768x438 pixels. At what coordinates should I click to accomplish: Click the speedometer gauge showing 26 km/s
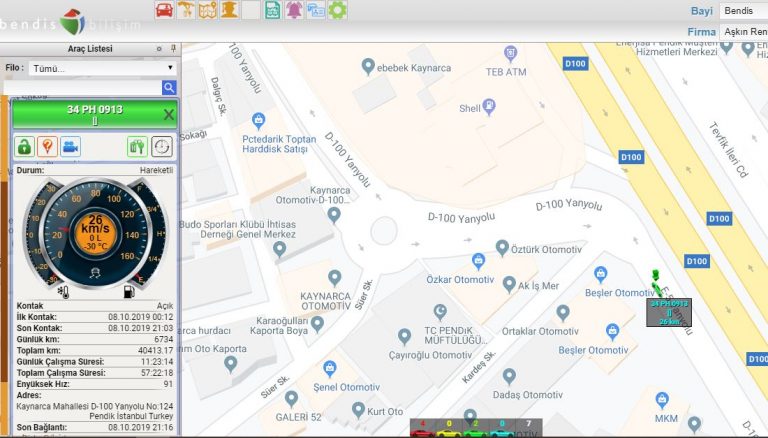(x=95, y=233)
